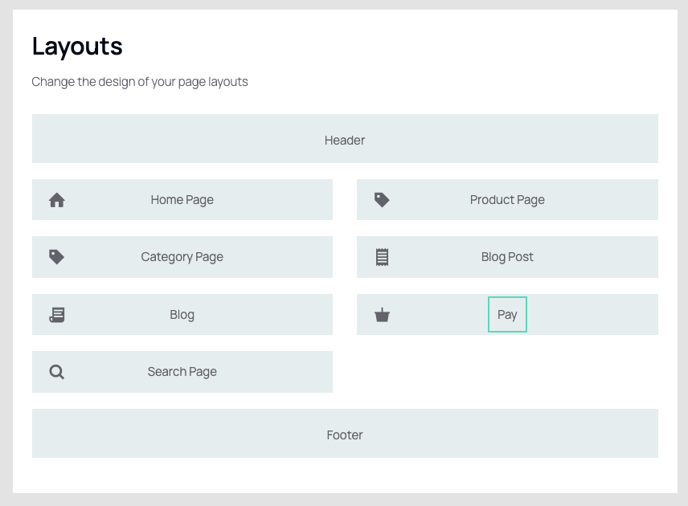The height and width of the screenshot is (506, 688).
Task: Open the Footer layout block
Action: [345, 434]
